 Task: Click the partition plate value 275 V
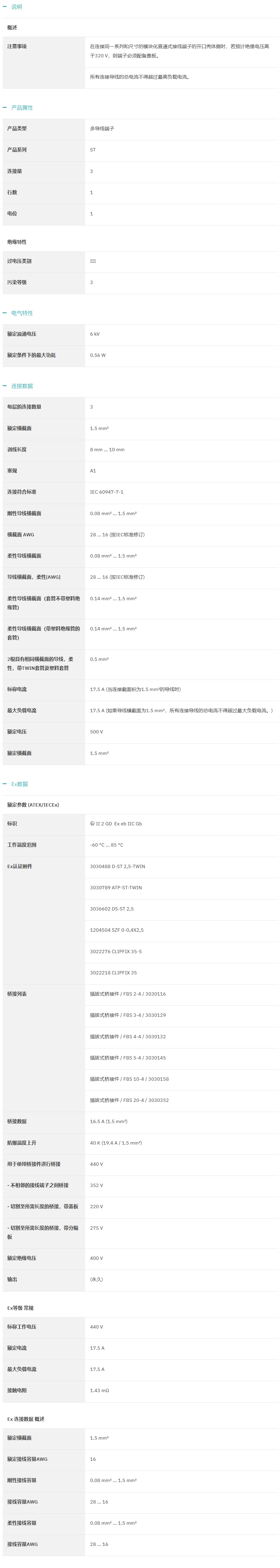pos(97,1228)
